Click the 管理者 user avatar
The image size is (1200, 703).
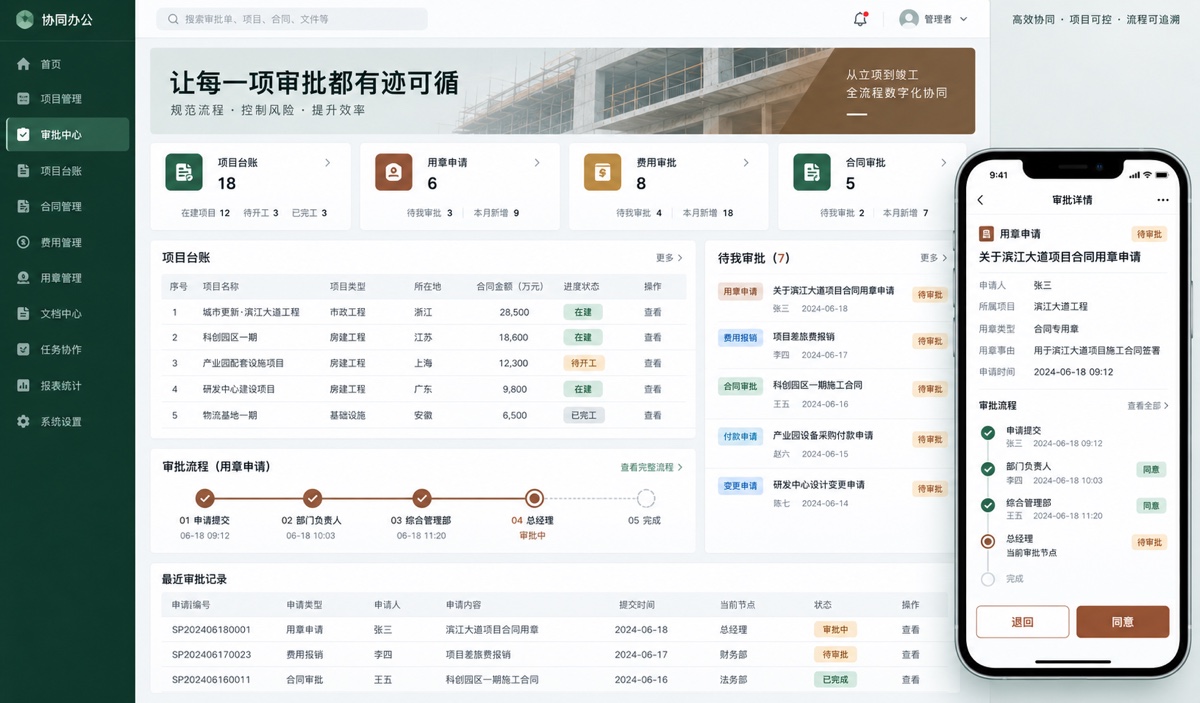click(909, 19)
